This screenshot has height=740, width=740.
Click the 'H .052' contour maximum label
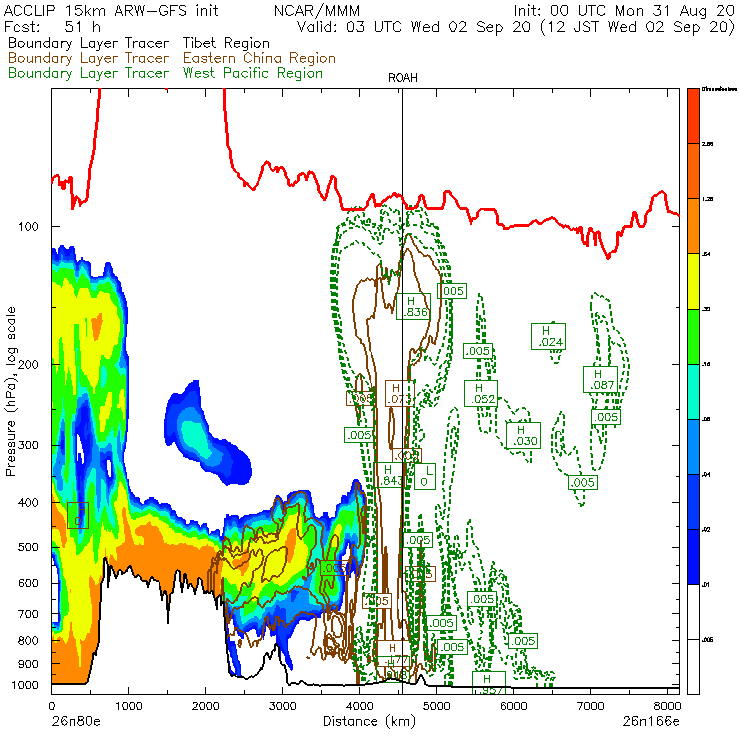480,394
